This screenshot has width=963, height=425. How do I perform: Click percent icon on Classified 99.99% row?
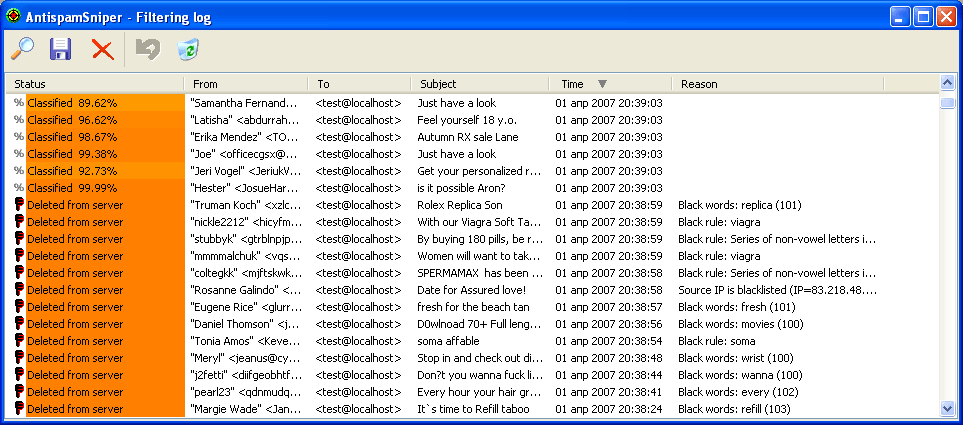tap(18, 187)
